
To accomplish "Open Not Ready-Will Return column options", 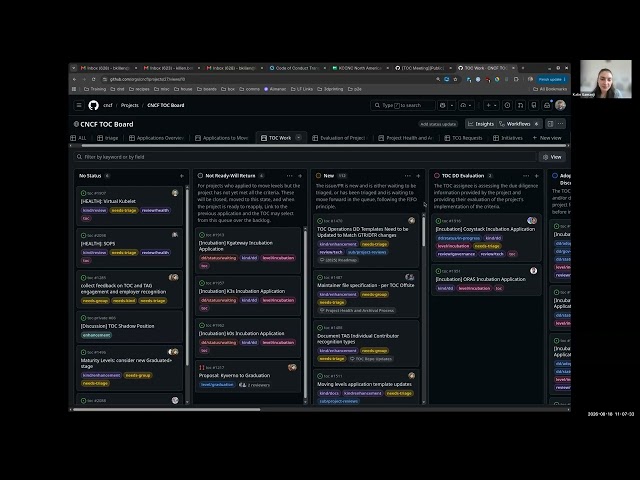I will [x=289, y=176].
